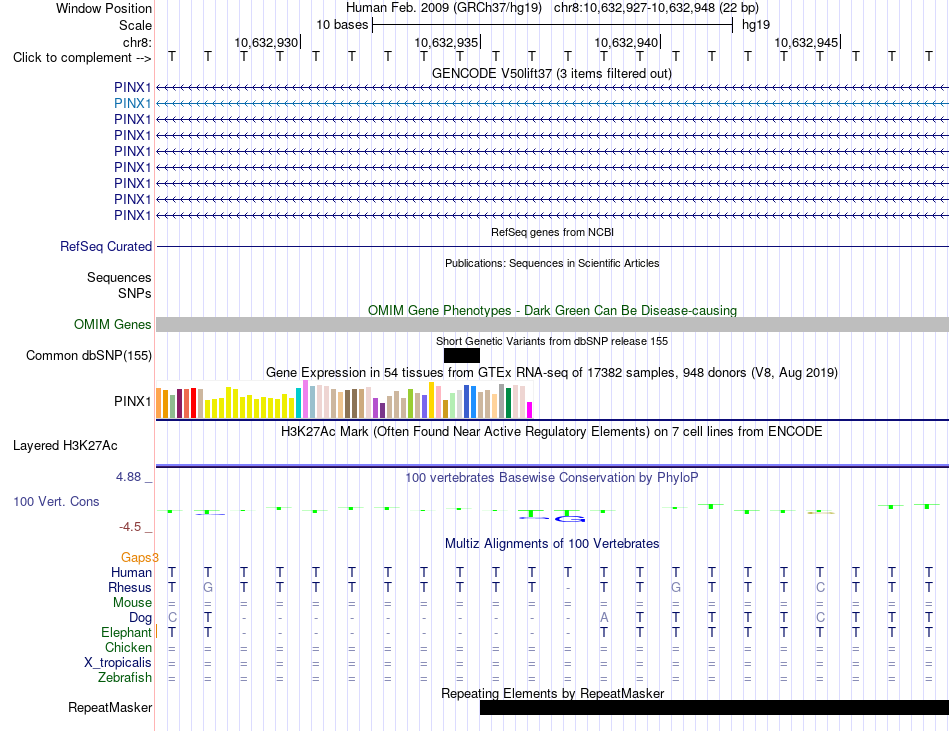Click the bright red bar in GTEx expression chart
Screen dimensions: 950x731
pos(193,403)
